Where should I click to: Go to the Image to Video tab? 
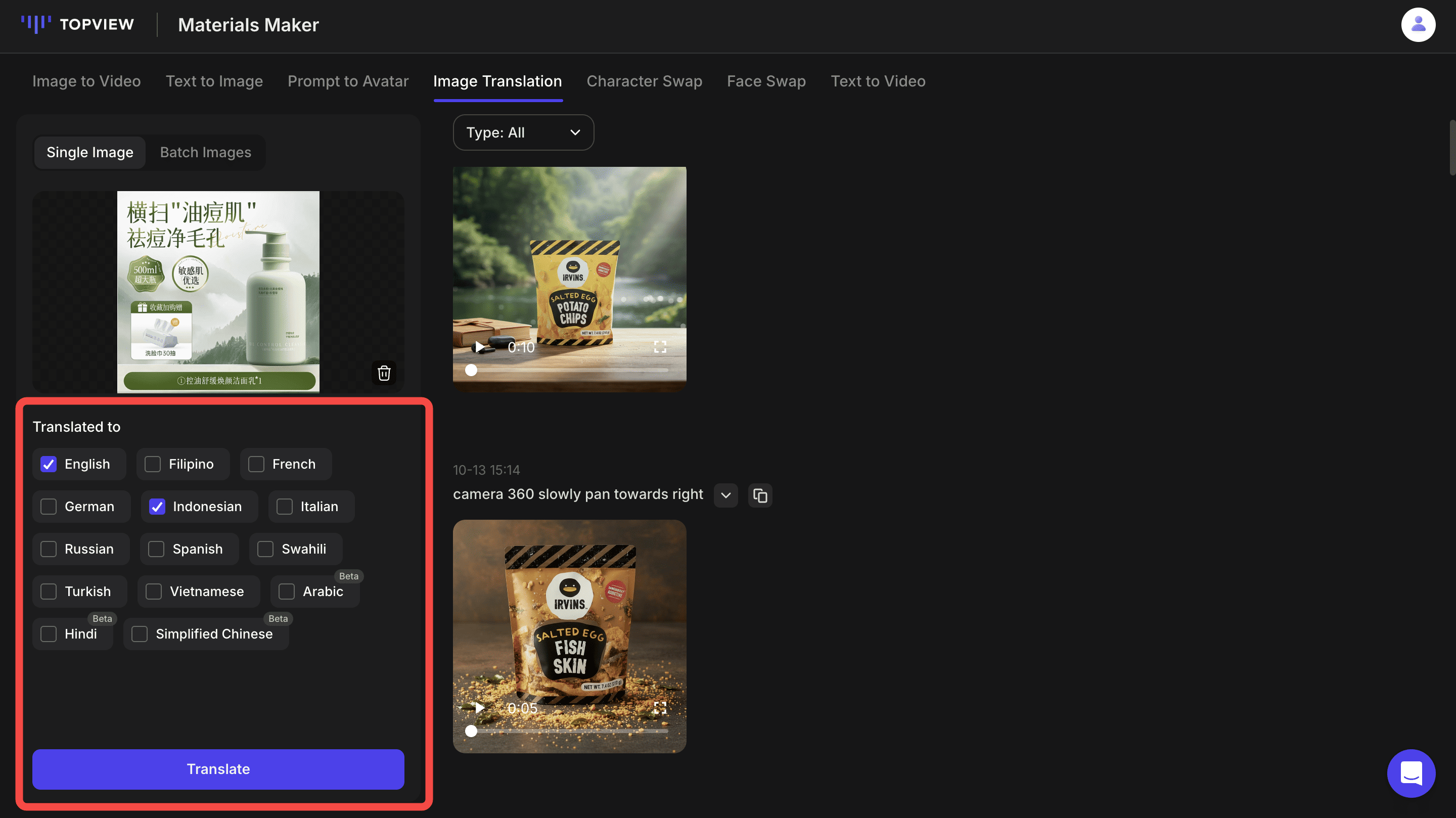[x=86, y=81]
